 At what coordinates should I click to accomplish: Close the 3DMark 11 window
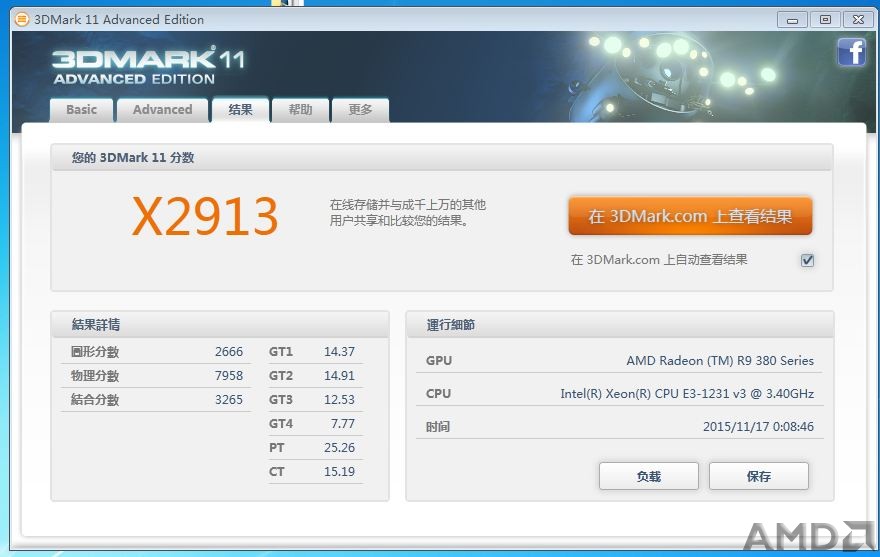858,20
